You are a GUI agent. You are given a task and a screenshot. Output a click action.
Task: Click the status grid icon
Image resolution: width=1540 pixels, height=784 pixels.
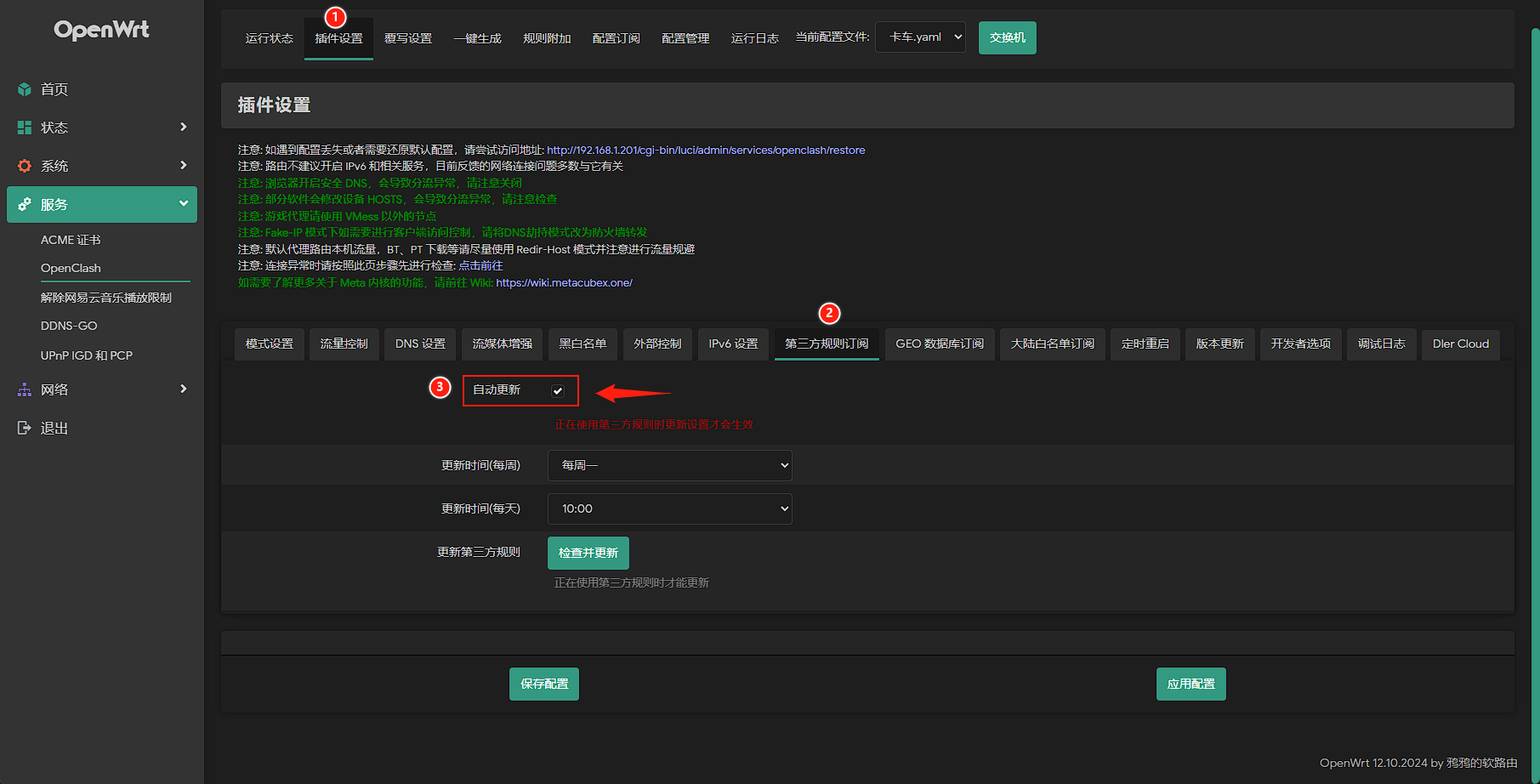coord(25,128)
